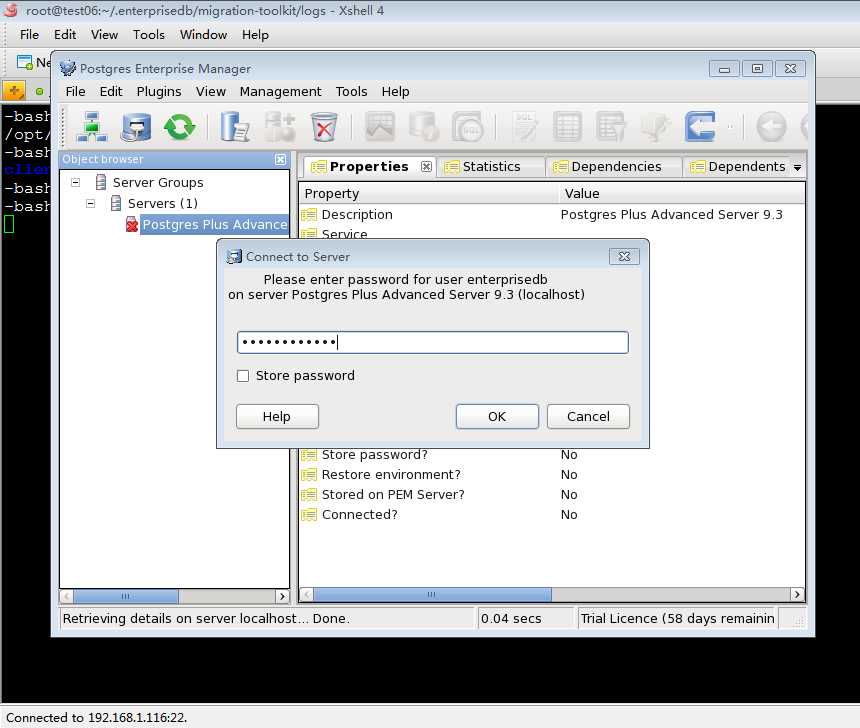Screen dimensions: 860x728
Task: Click the SQL query tool icon
Action: 468,127
